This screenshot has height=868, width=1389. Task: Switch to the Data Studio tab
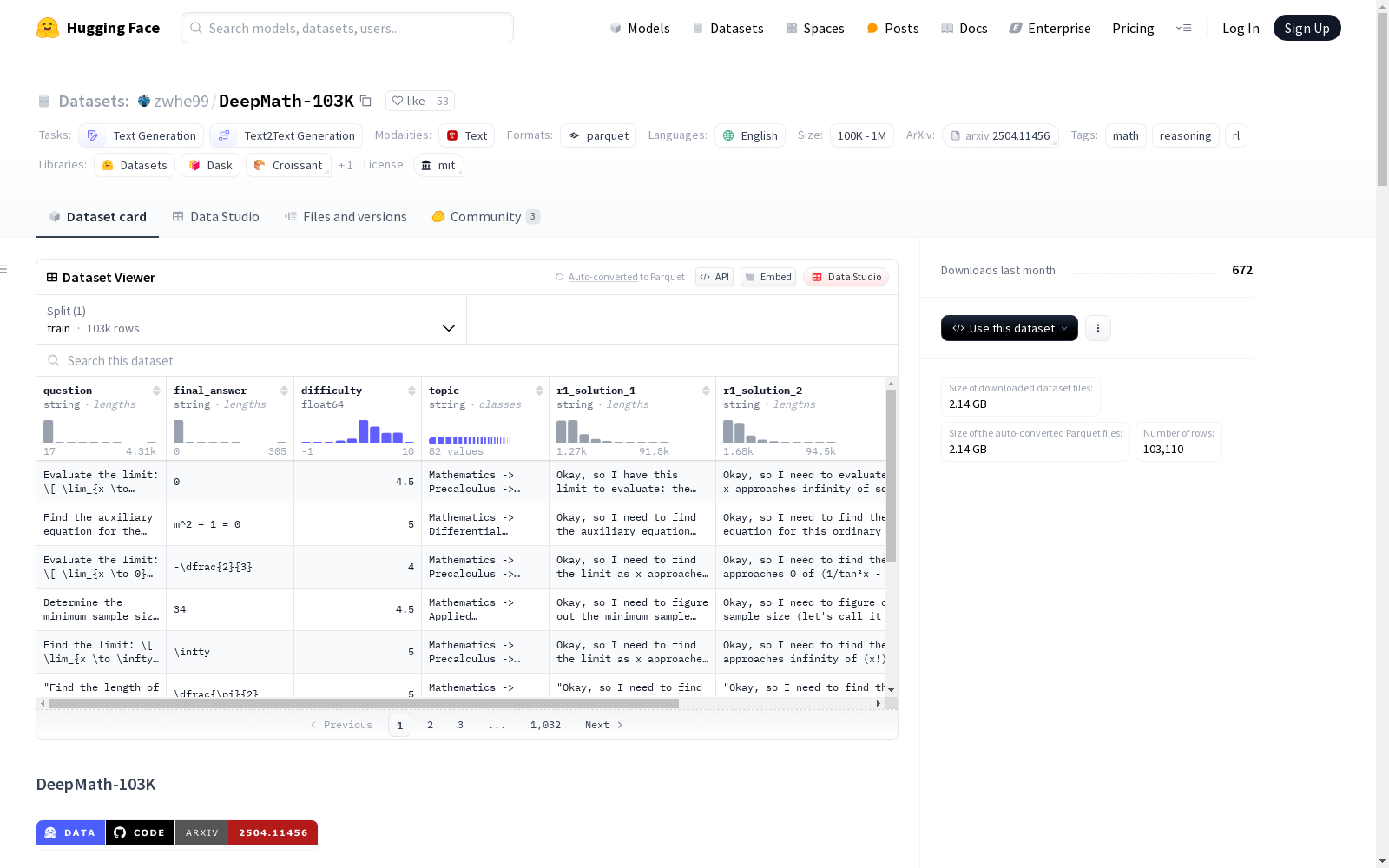(x=216, y=217)
